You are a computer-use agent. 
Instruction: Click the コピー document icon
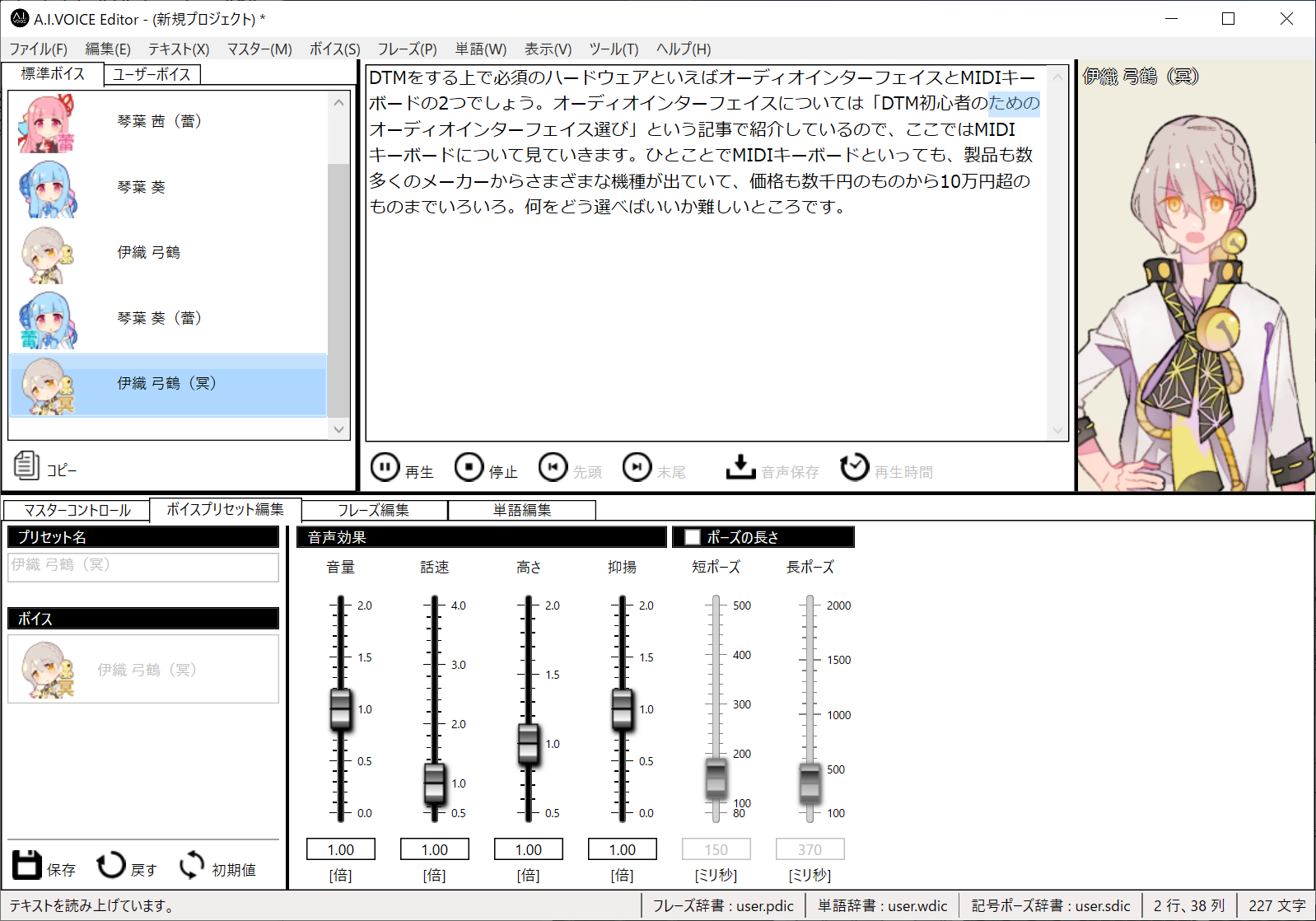coord(26,465)
